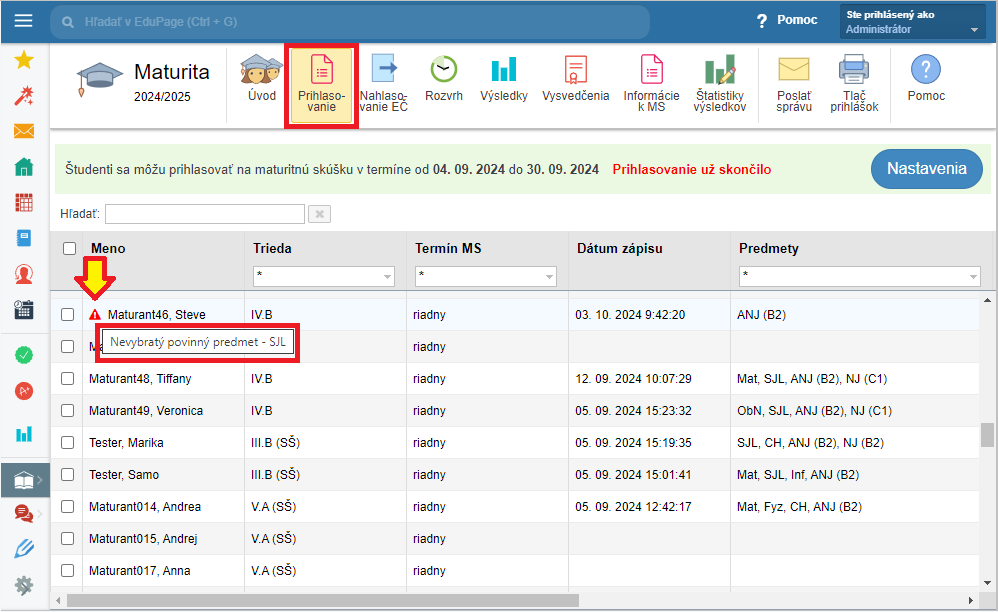
Task: Expand the Termín MS filter dropdown
Action: tap(486, 276)
